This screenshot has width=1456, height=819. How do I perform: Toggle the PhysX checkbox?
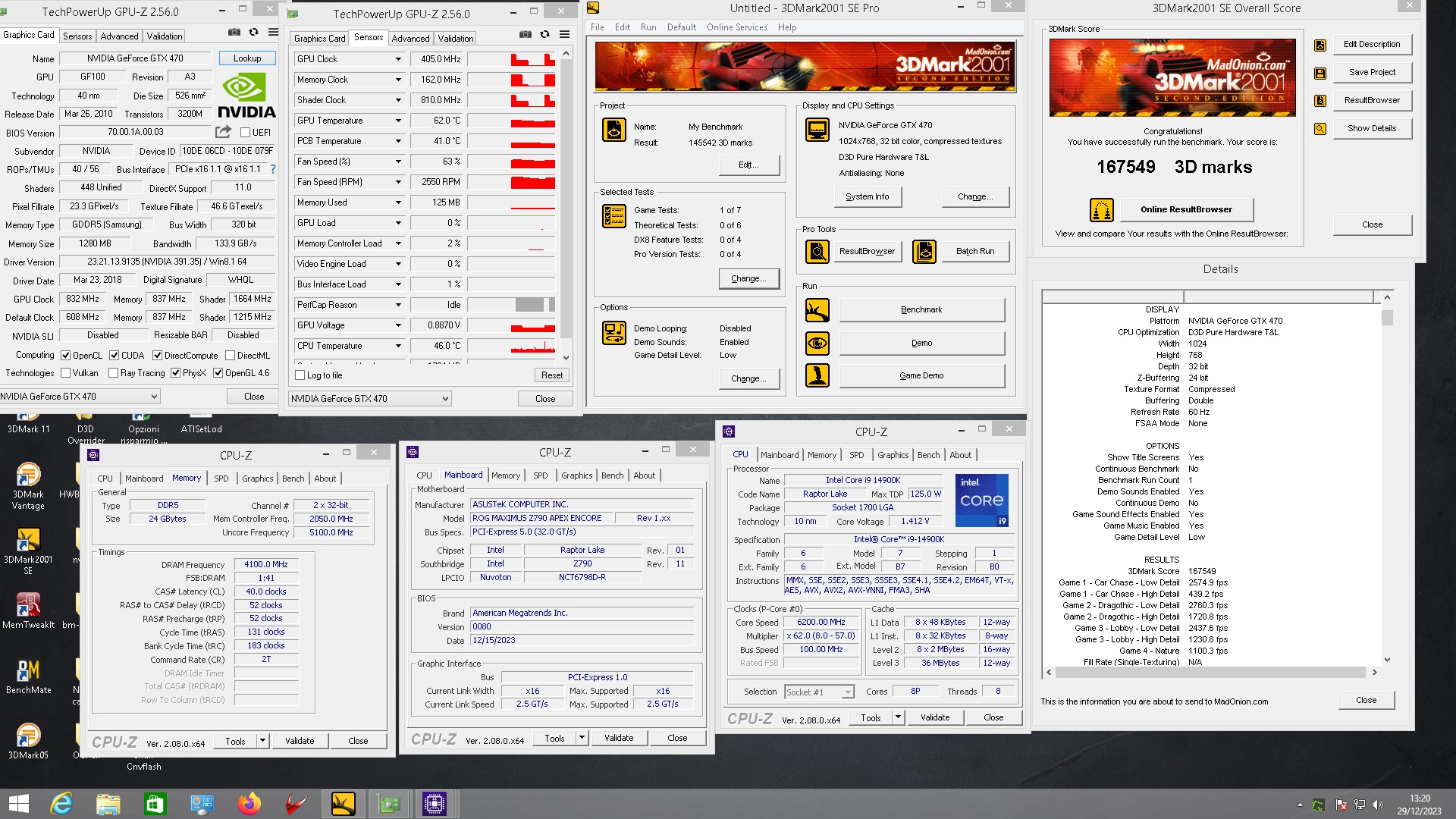pos(176,372)
